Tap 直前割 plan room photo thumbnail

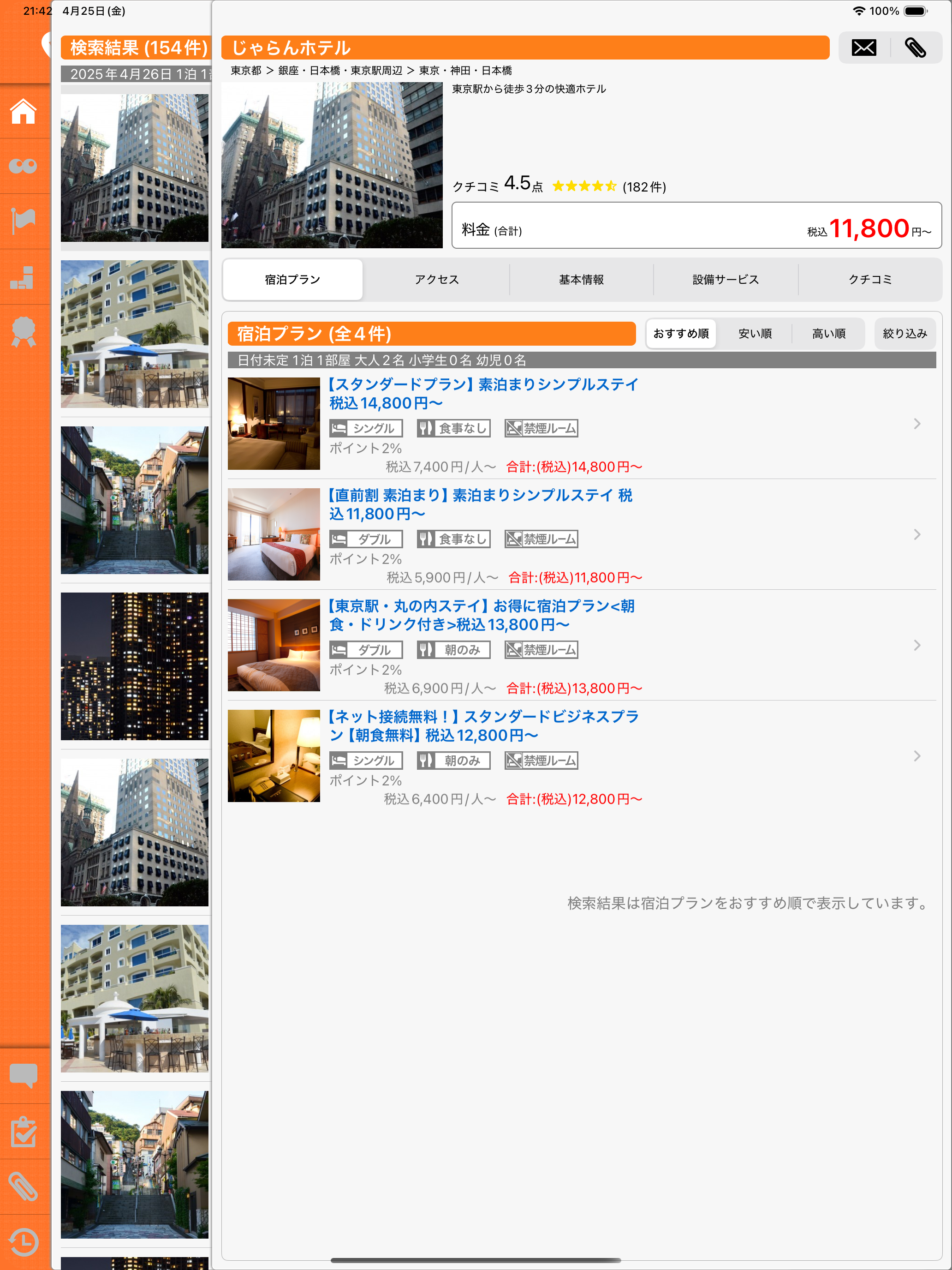tap(274, 534)
